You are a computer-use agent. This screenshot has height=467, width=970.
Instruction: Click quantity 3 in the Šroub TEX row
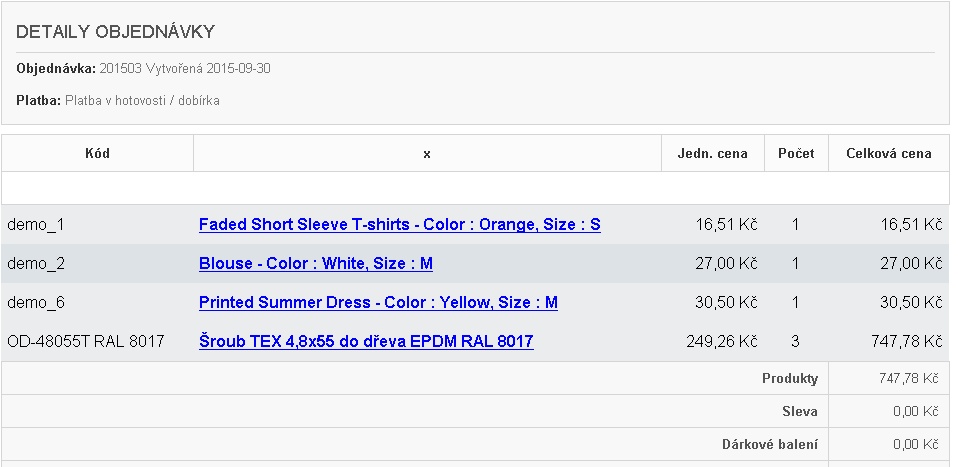point(795,342)
